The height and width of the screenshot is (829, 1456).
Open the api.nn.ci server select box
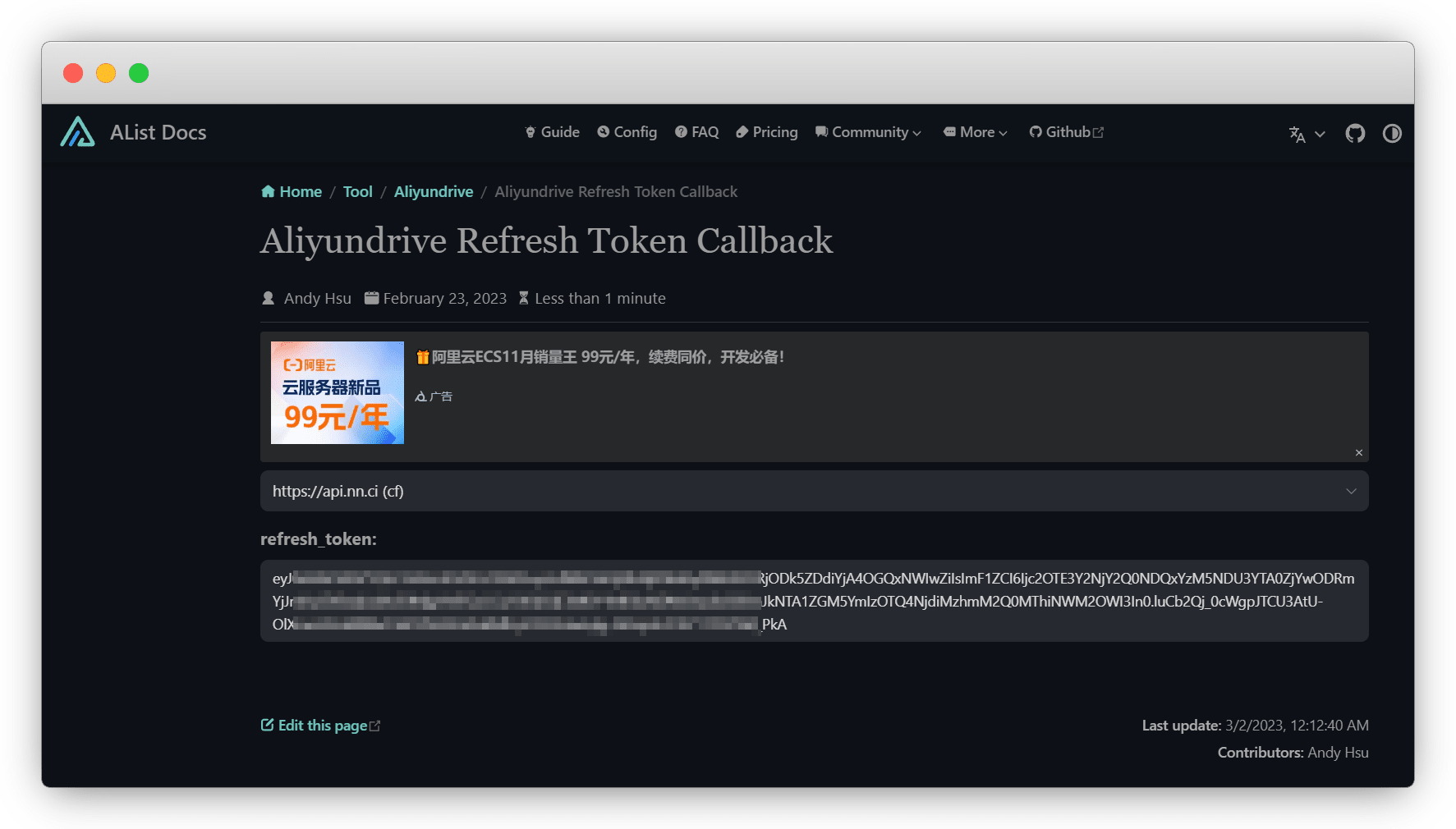[x=814, y=491]
